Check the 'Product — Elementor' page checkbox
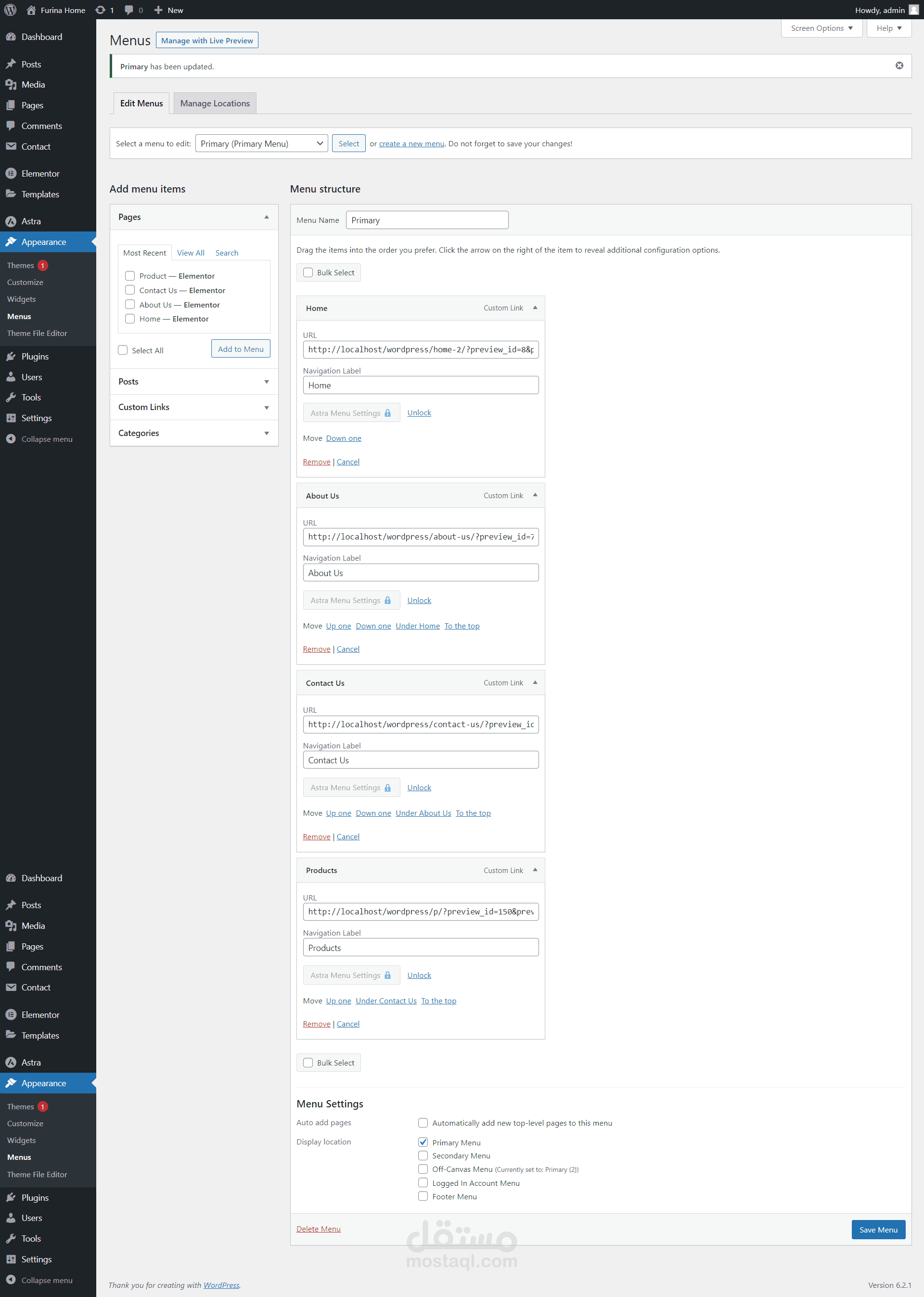Viewport: 924px width, 1297px height. click(130, 275)
